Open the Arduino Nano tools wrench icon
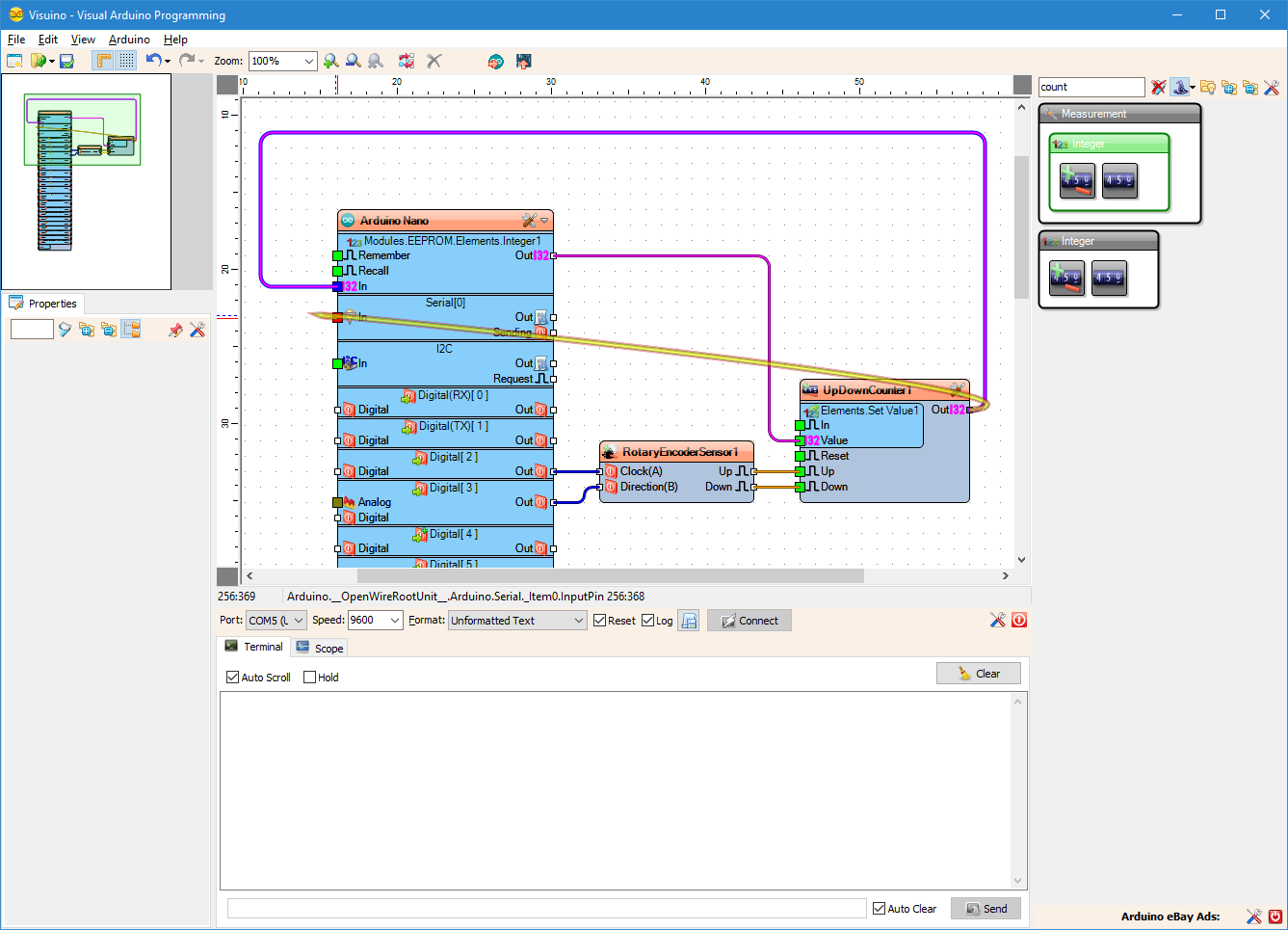This screenshot has width=1288, height=930. 529,221
